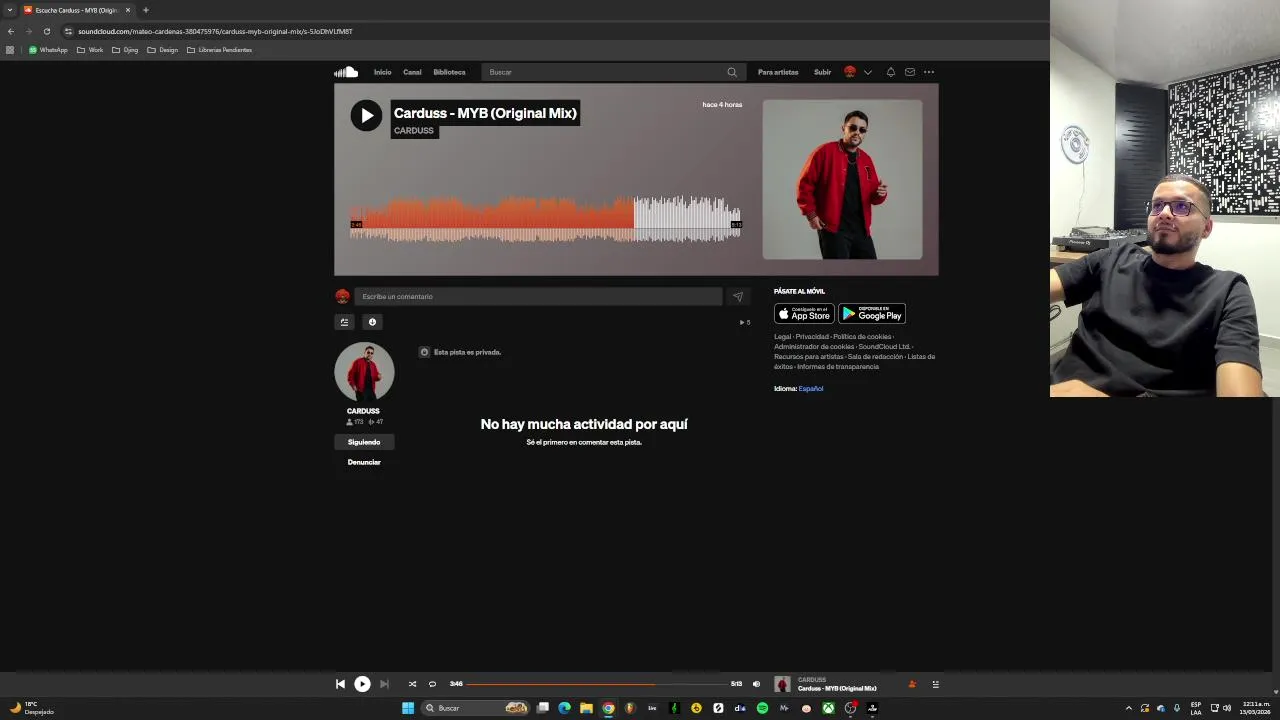Open Política de cookies link

point(862,337)
